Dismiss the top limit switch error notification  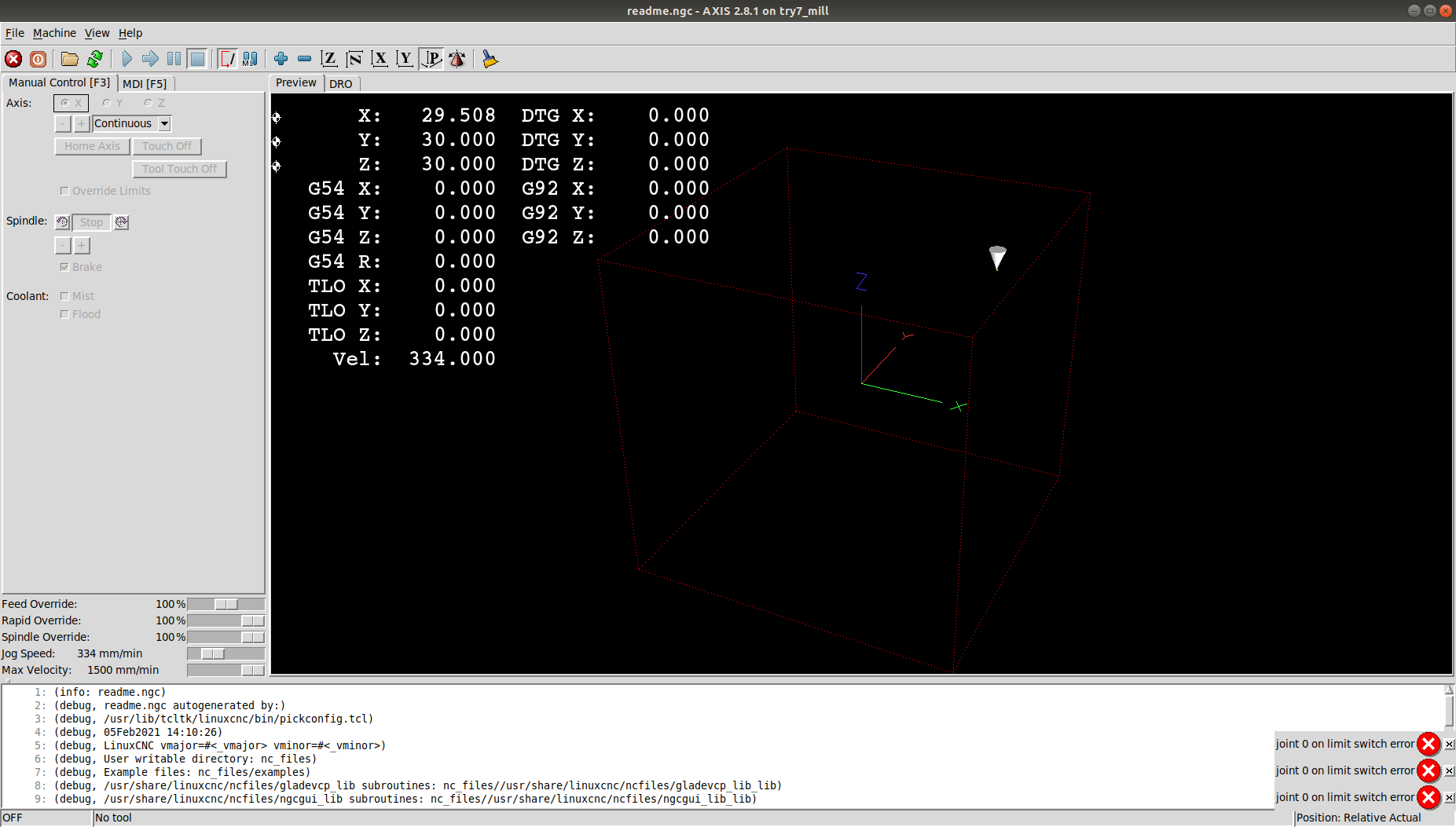1449,744
